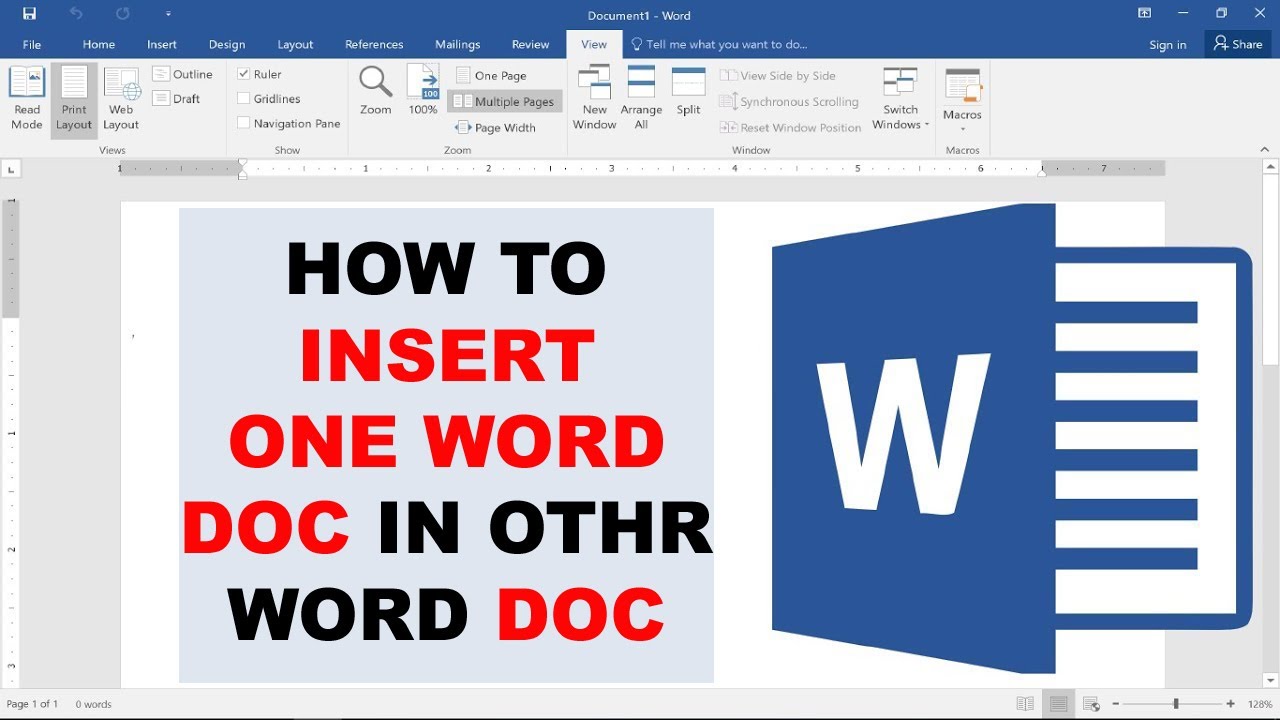Switch to Read Mode view
This screenshot has height=720, width=1280.
(x=27, y=98)
